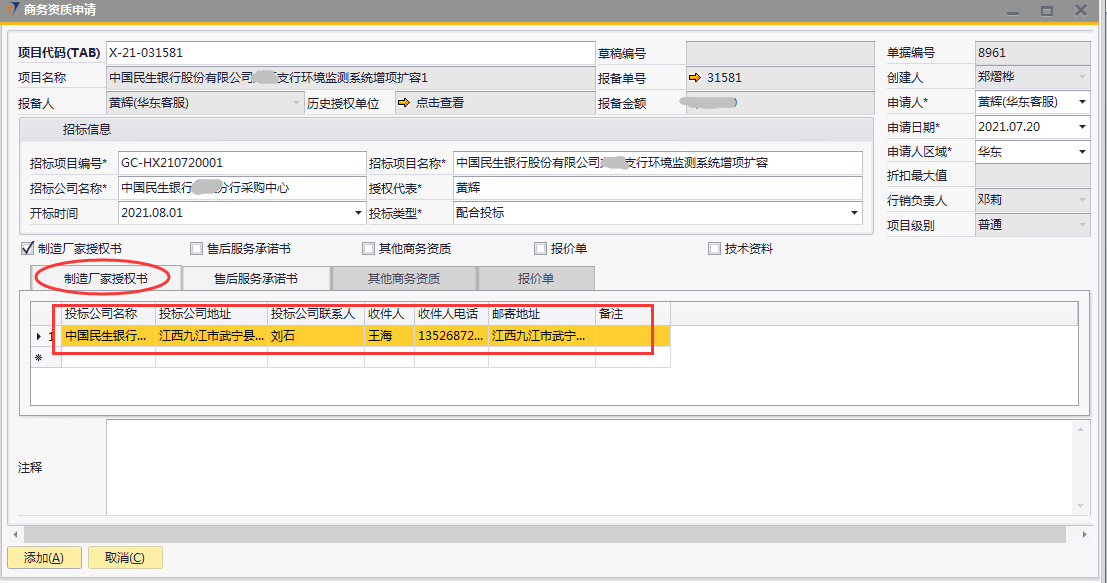Close the 商务资质申请 window
The width and height of the screenshot is (1107, 583).
coord(1081,10)
